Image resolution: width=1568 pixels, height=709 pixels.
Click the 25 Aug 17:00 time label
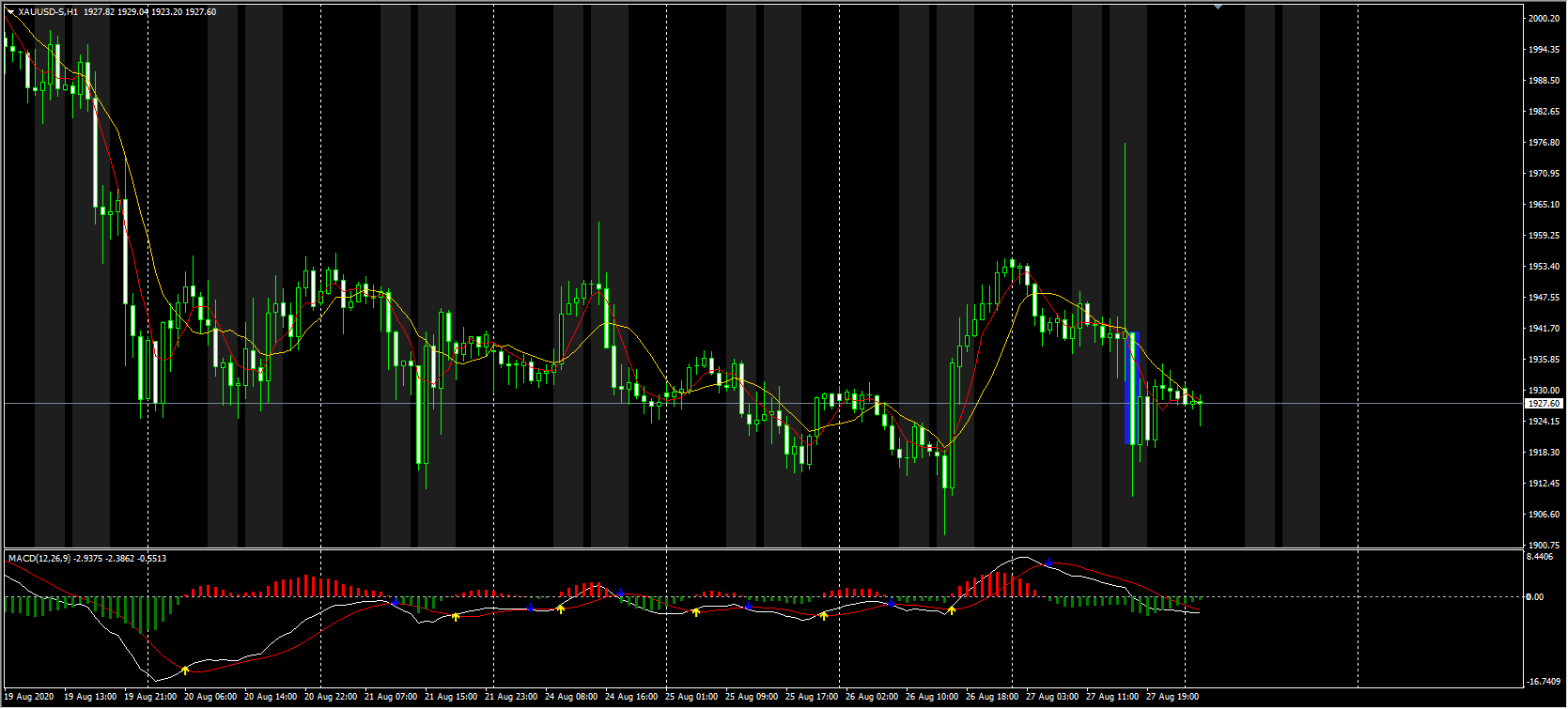click(812, 697)
